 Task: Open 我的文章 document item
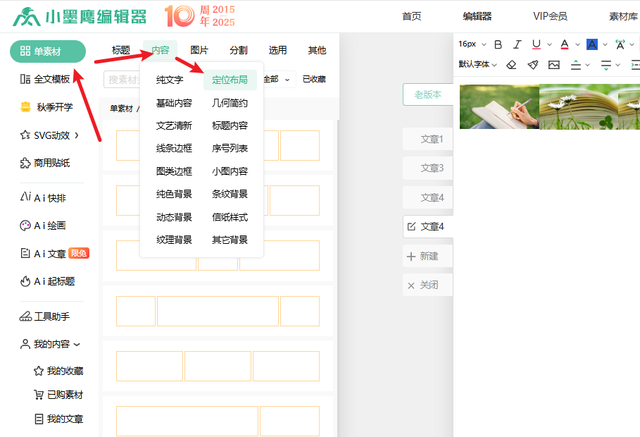[x=58, y=419]
